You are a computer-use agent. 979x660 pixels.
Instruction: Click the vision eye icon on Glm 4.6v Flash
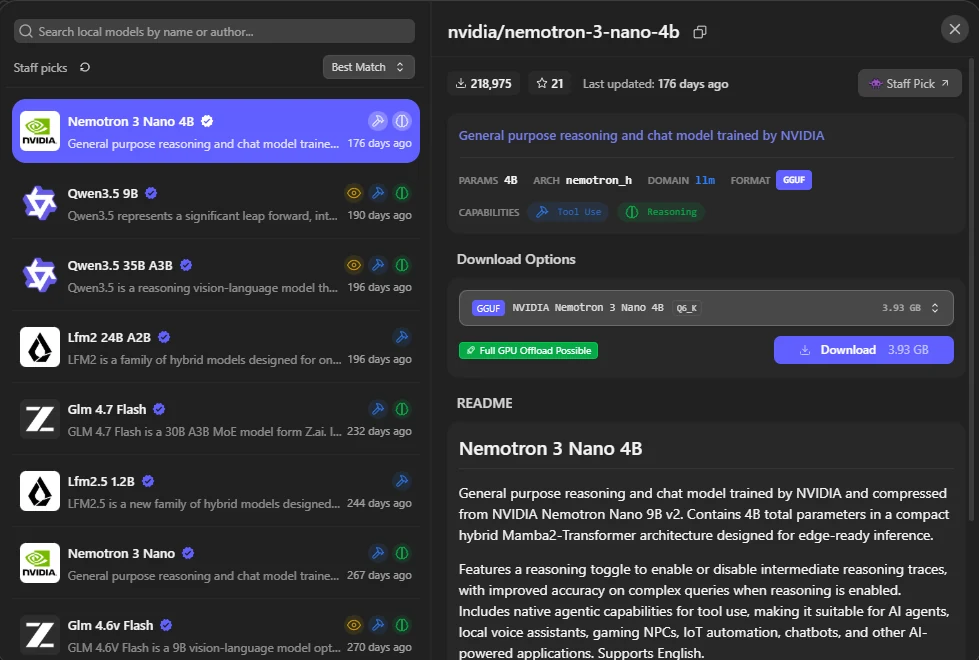pyautogui.click(x=354, y=624)
